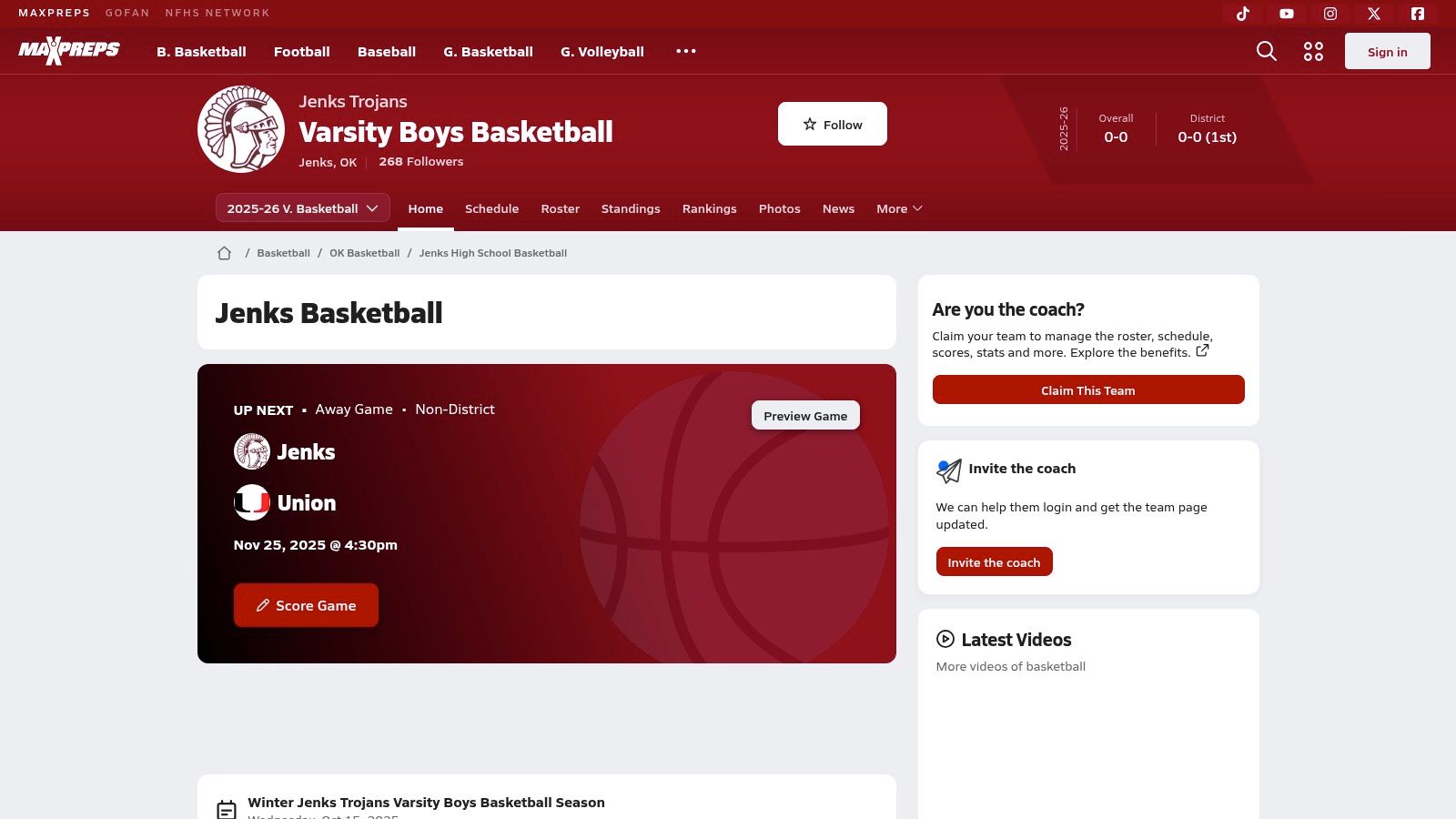The width and height of the screenshot is (1456, 819).
Task: Open the OK Basketball breadcrumb link
Action: pyautogui.click(x=364, y=252)
